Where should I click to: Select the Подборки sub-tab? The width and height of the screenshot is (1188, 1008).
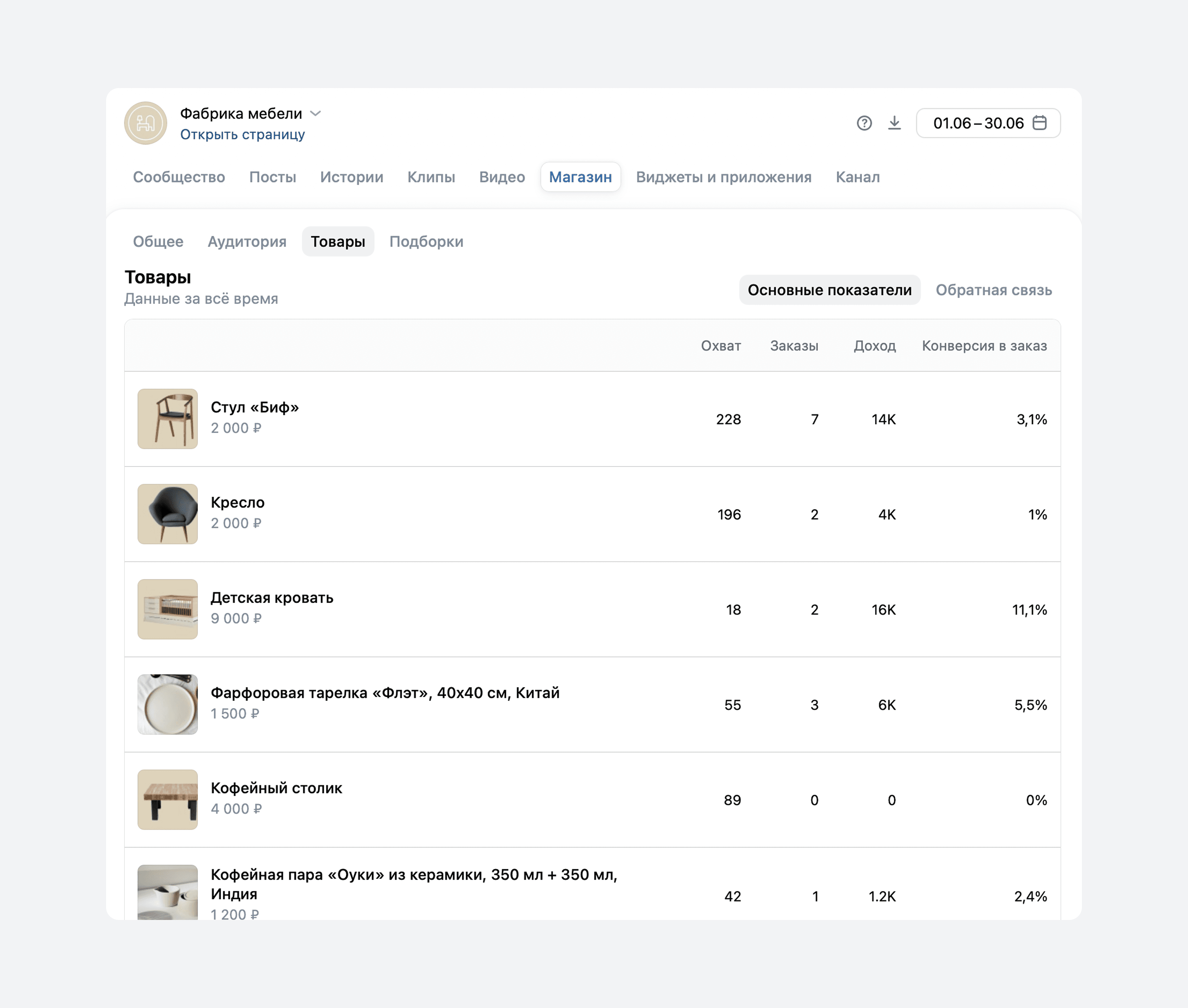coord(426,242)
